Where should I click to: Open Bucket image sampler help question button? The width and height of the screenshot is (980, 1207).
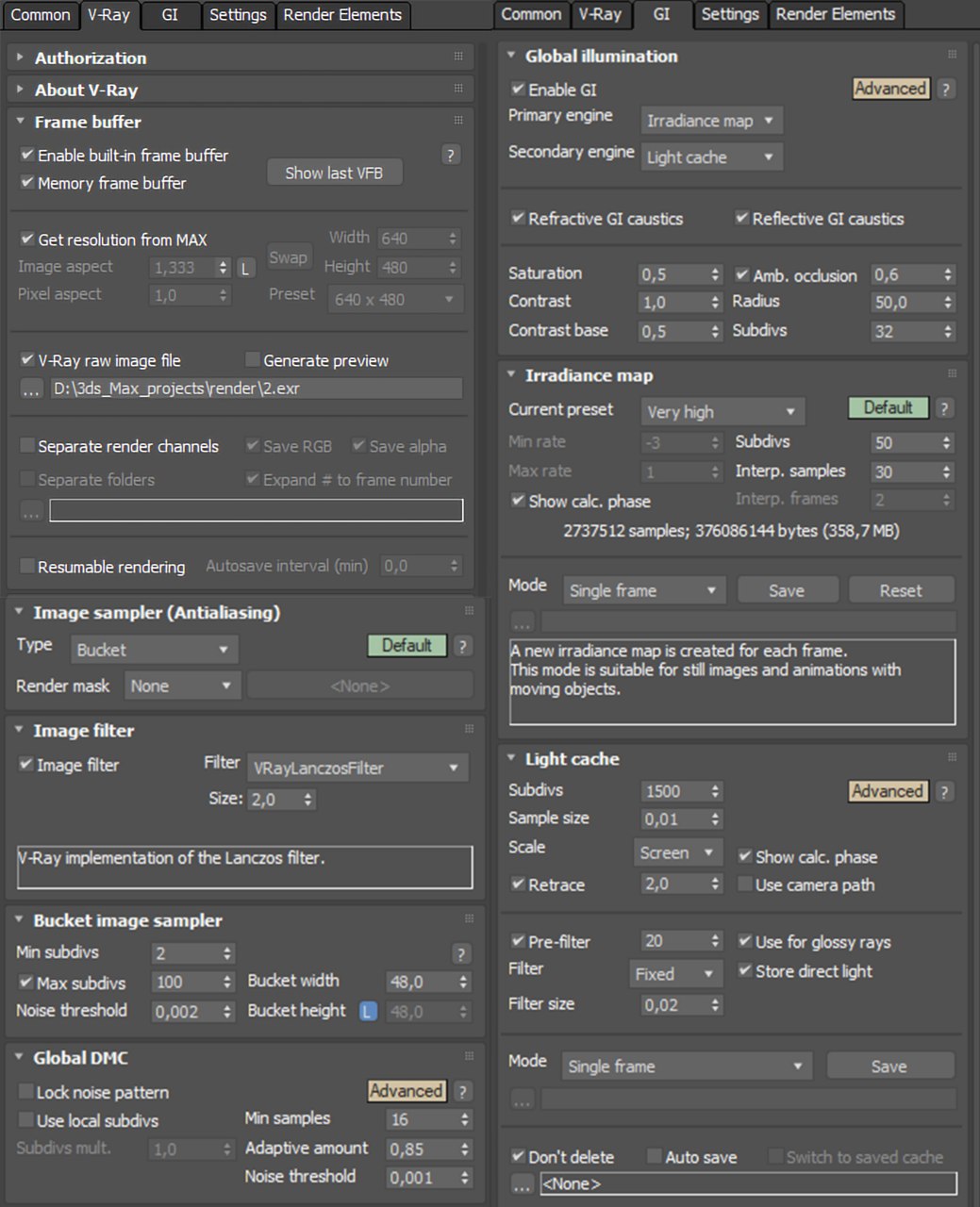coord(460,953)
